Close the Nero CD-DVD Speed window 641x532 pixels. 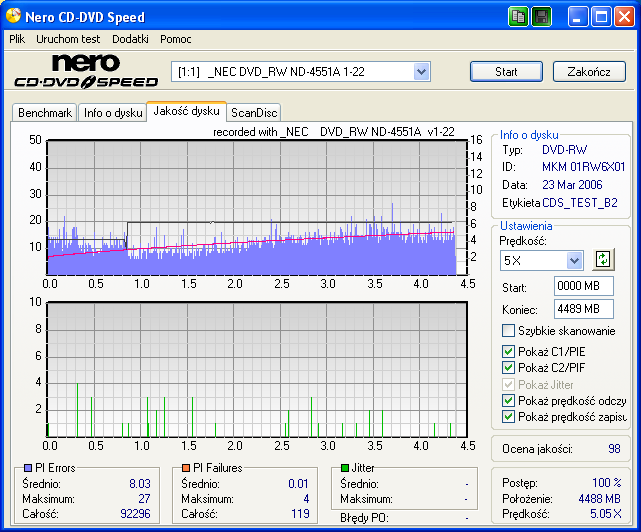pyautogui.click(x=624, y=17)
